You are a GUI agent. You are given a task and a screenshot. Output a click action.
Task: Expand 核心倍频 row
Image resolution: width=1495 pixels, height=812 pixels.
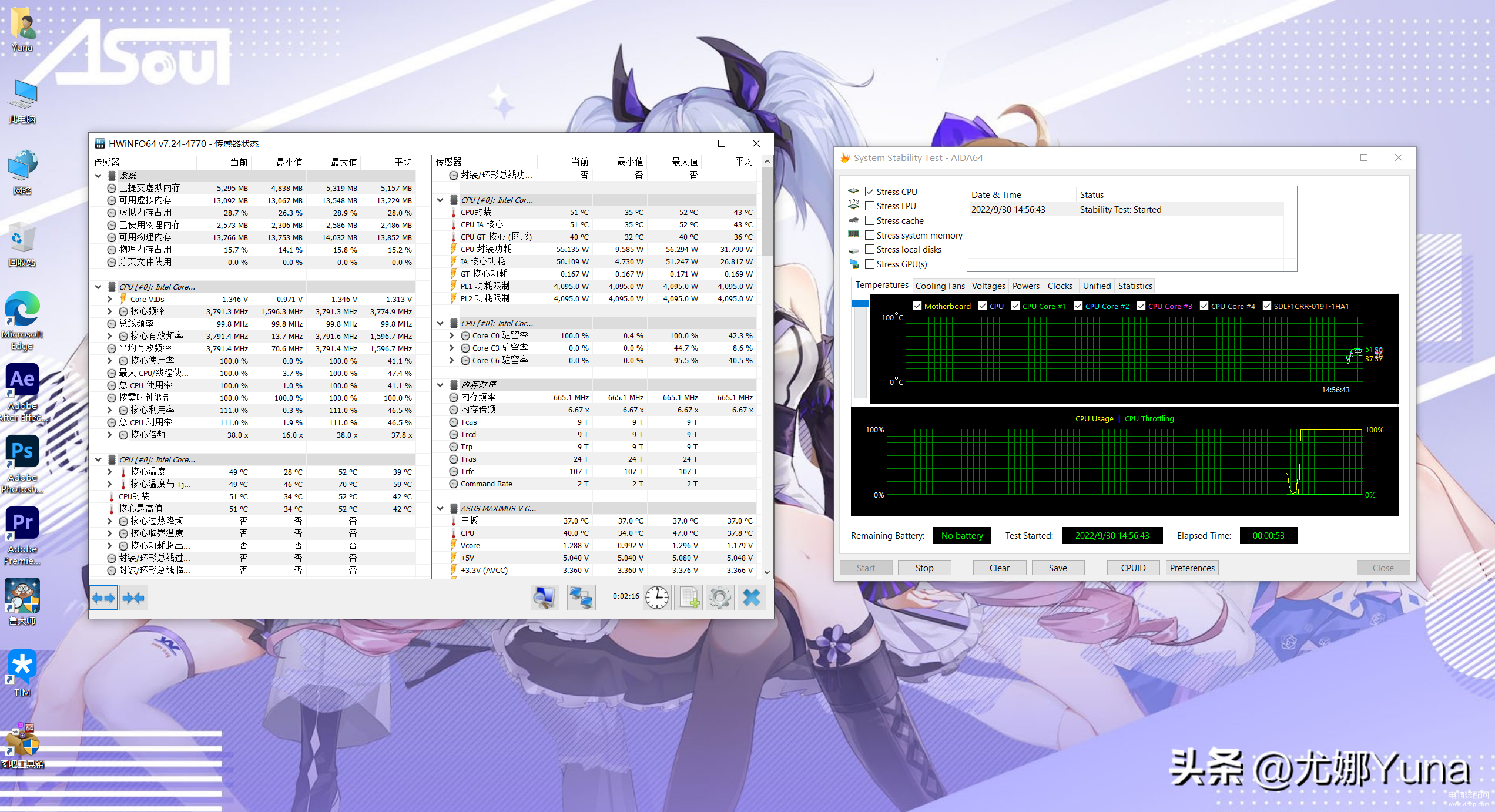click(x=110, y=435)
